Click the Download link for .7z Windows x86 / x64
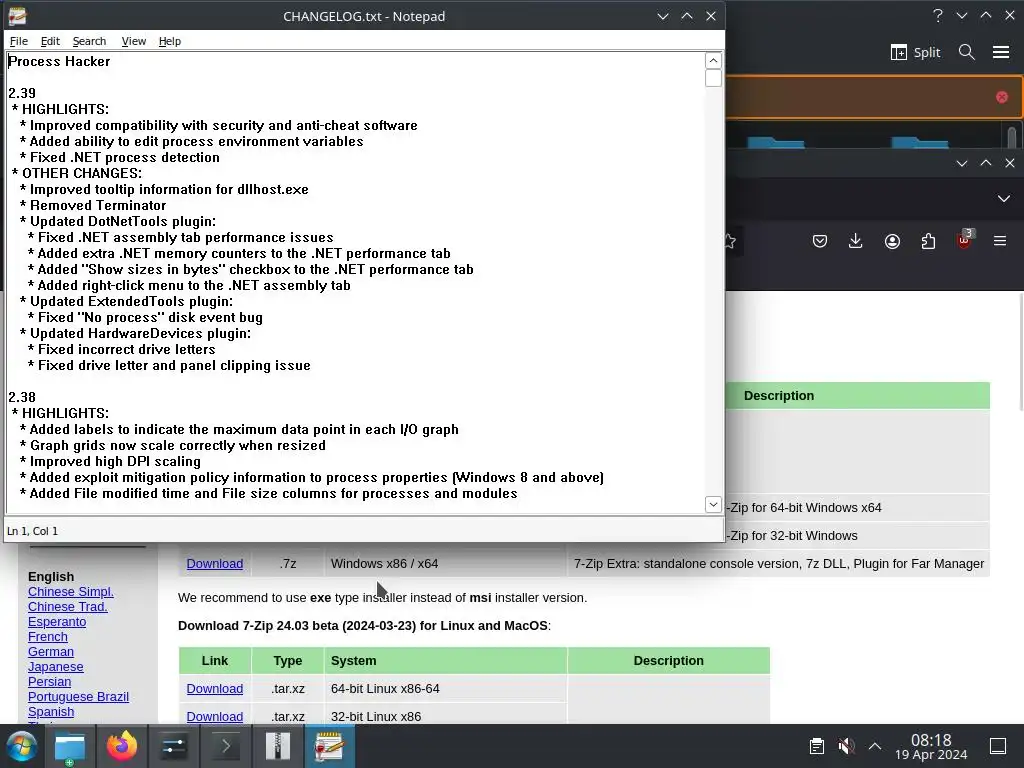The width and height of the screenshot is (1024, 768). pyautogui.click(x=215, y=564)
